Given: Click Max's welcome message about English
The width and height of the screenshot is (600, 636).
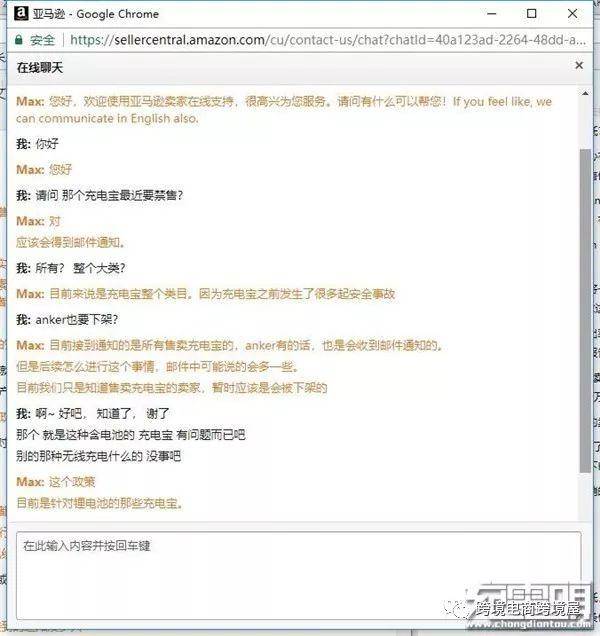Looking at the screenshot, I should (x=284, y=110).
